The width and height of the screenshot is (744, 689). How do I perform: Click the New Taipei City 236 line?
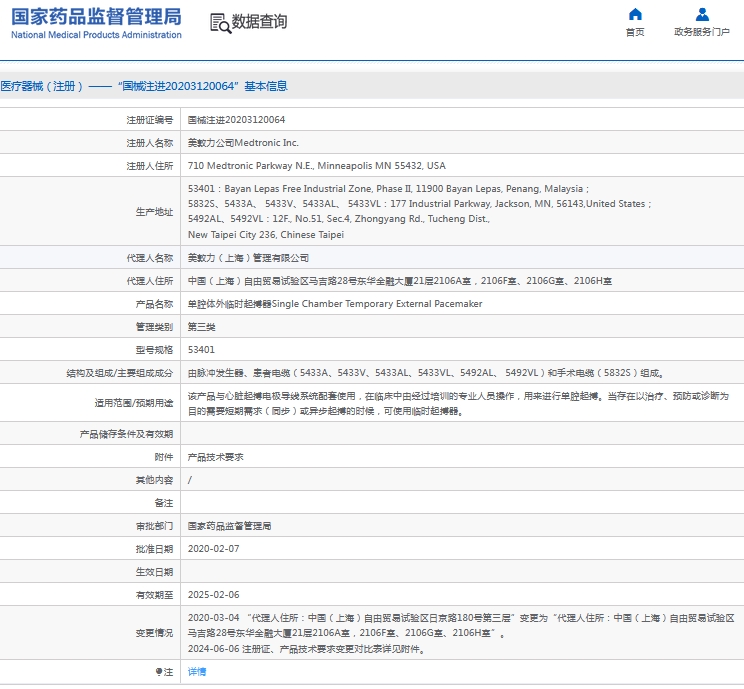(266, 234)
